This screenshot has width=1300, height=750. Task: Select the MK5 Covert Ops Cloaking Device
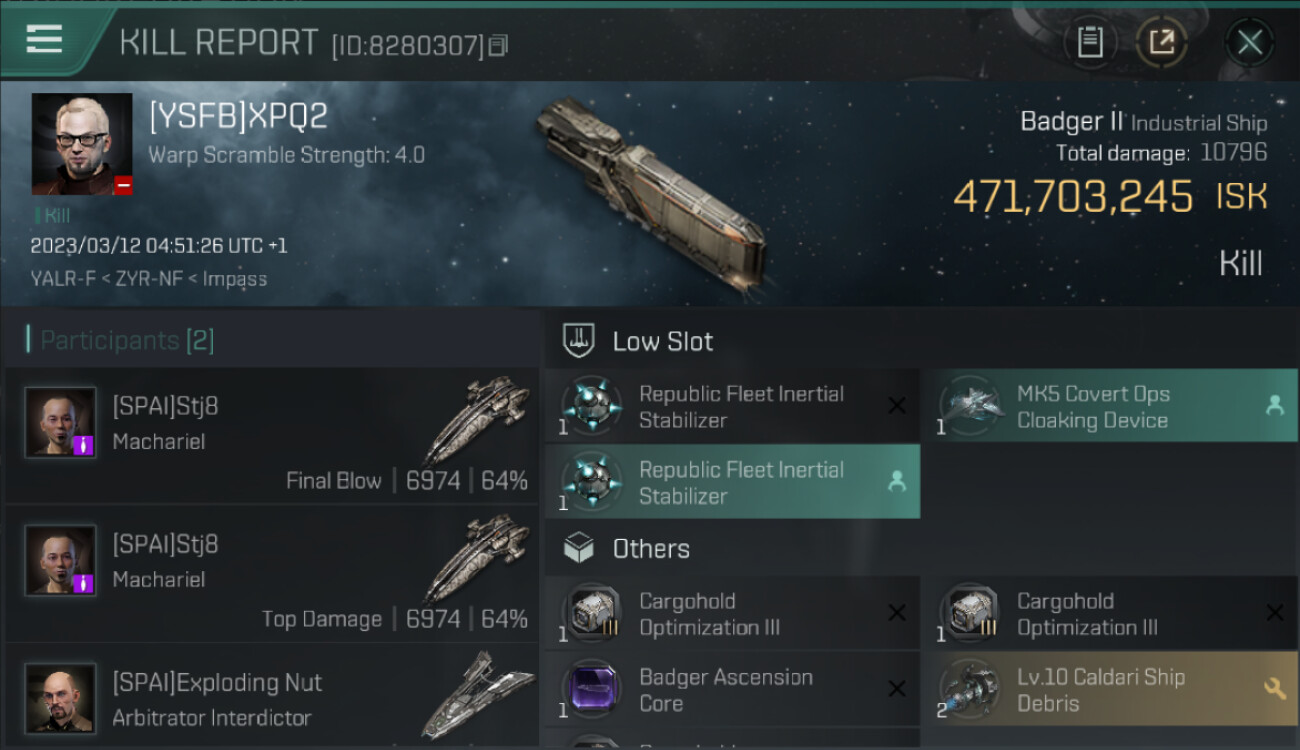pyautogui.click(x=1108, y=407)
